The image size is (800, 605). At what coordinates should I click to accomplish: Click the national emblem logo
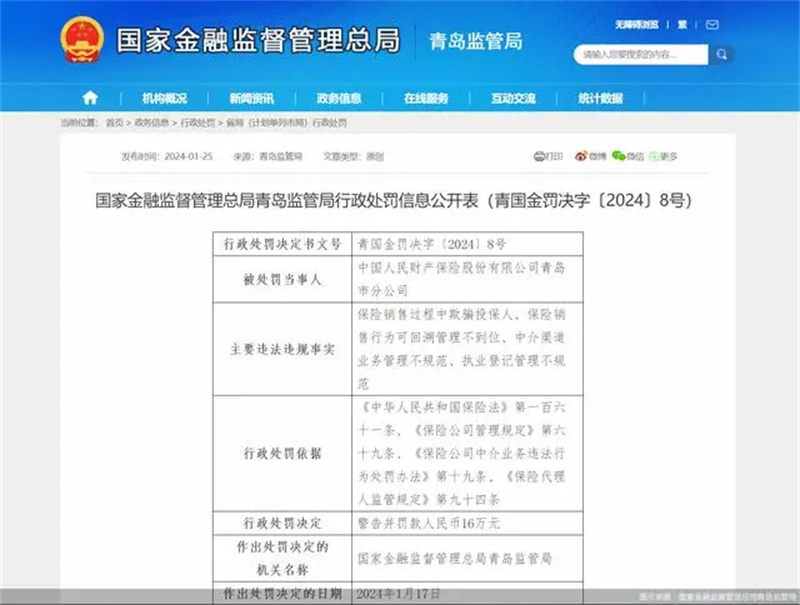[x=82, y=39]
